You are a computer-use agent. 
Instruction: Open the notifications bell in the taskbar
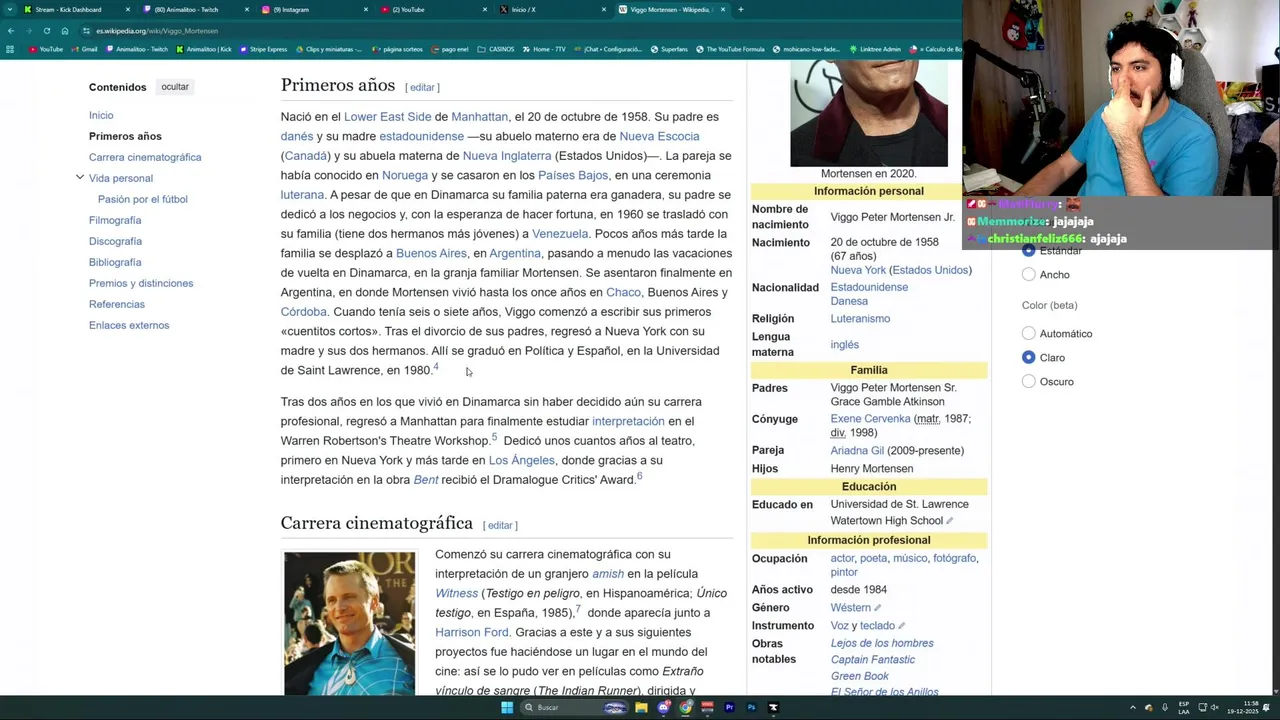tap(1266, 707)
